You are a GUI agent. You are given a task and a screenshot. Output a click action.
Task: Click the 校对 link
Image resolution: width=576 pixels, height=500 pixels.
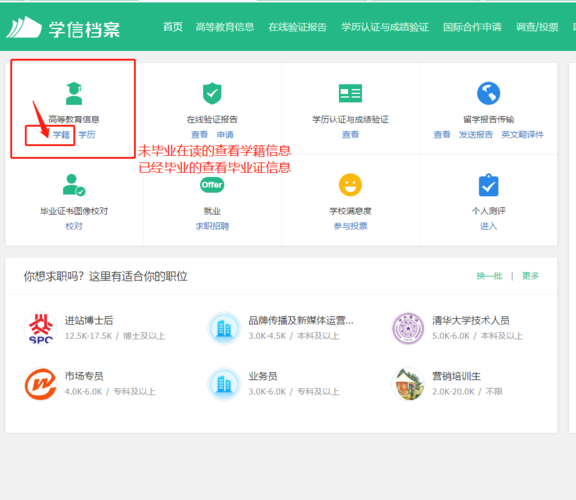pos(74,226)
